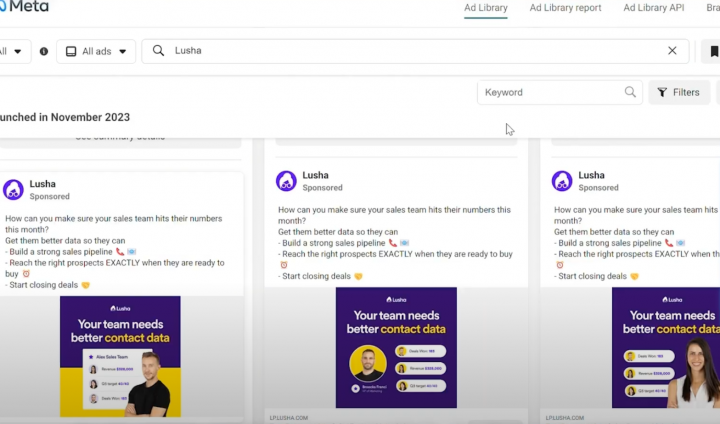
Task: Open the left ad contact data image
Action: point(120,356)
